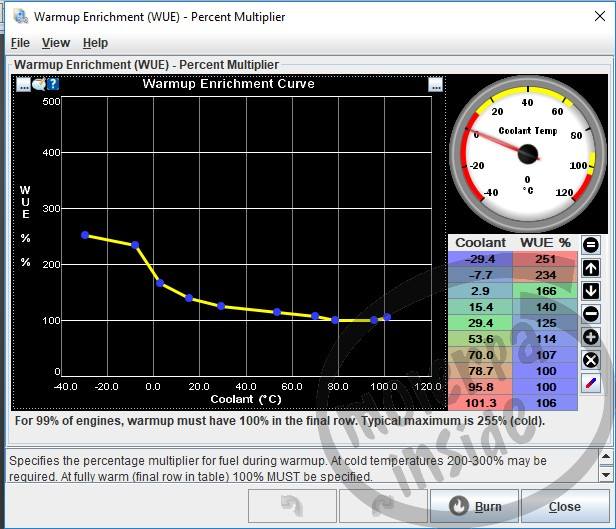The height and width of the screenshot is (529, 616).
Task: Click the equals icon beside the table header
Action: (590, 245)
